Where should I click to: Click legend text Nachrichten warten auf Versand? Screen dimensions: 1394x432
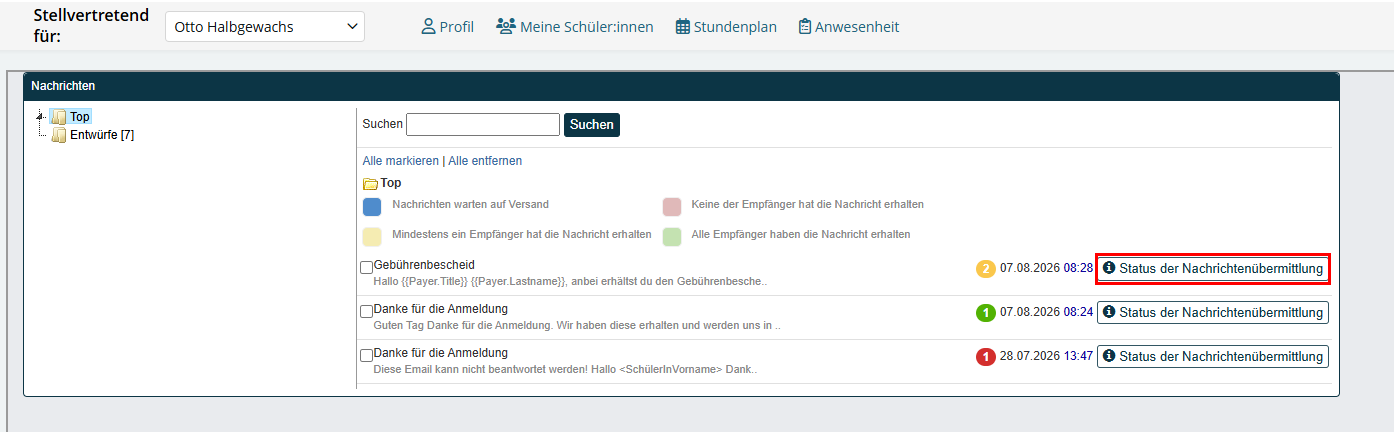click(x=470, y=204)
